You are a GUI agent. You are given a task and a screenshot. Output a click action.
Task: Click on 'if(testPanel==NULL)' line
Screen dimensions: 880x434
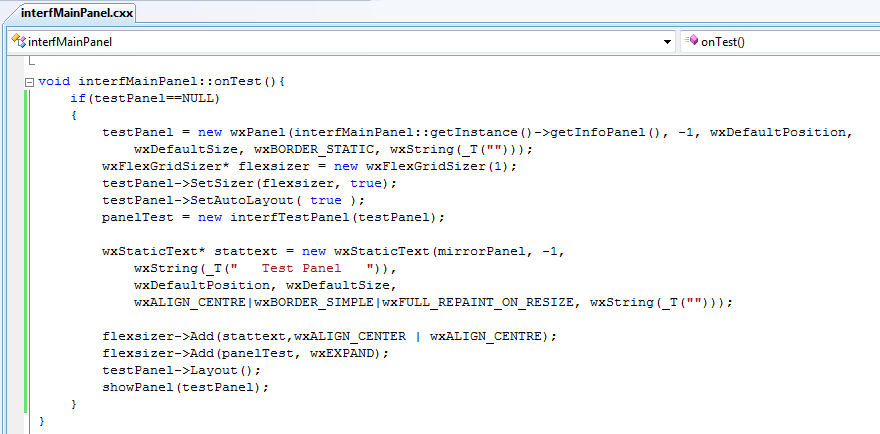click(x=145, y=99)
